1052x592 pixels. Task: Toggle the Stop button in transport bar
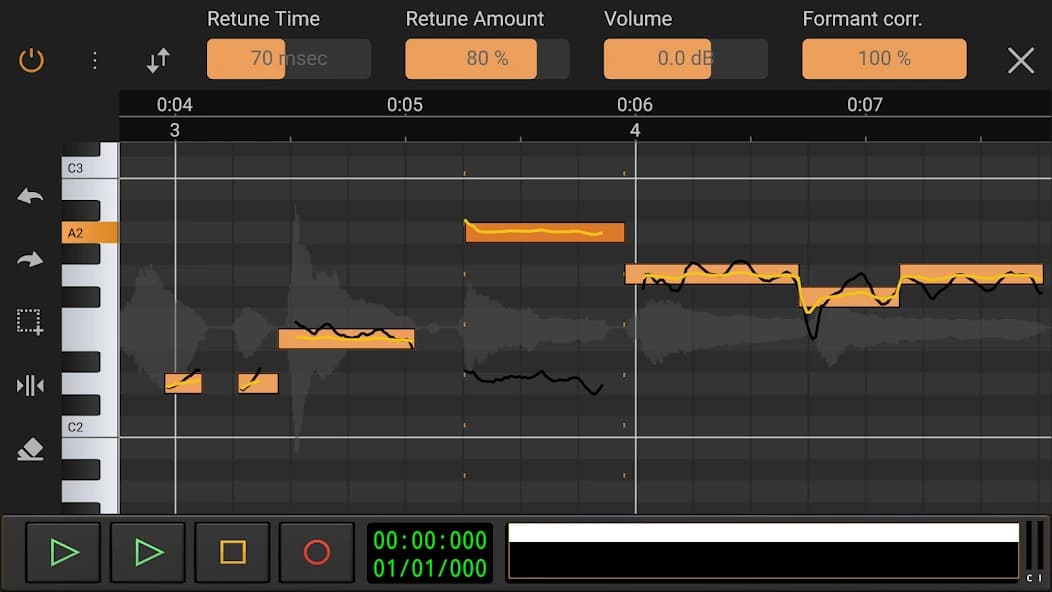232,552
